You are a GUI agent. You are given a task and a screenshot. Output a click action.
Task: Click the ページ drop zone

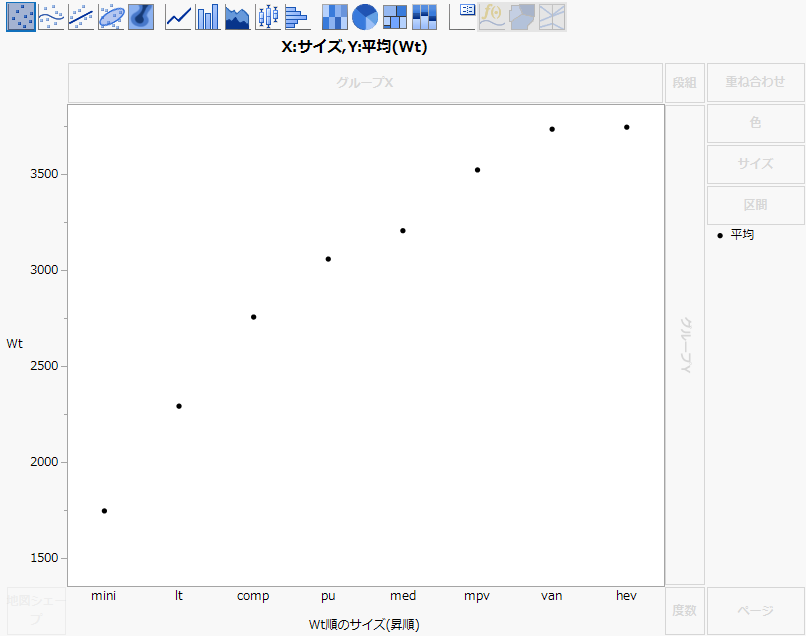tap(755, 611)
